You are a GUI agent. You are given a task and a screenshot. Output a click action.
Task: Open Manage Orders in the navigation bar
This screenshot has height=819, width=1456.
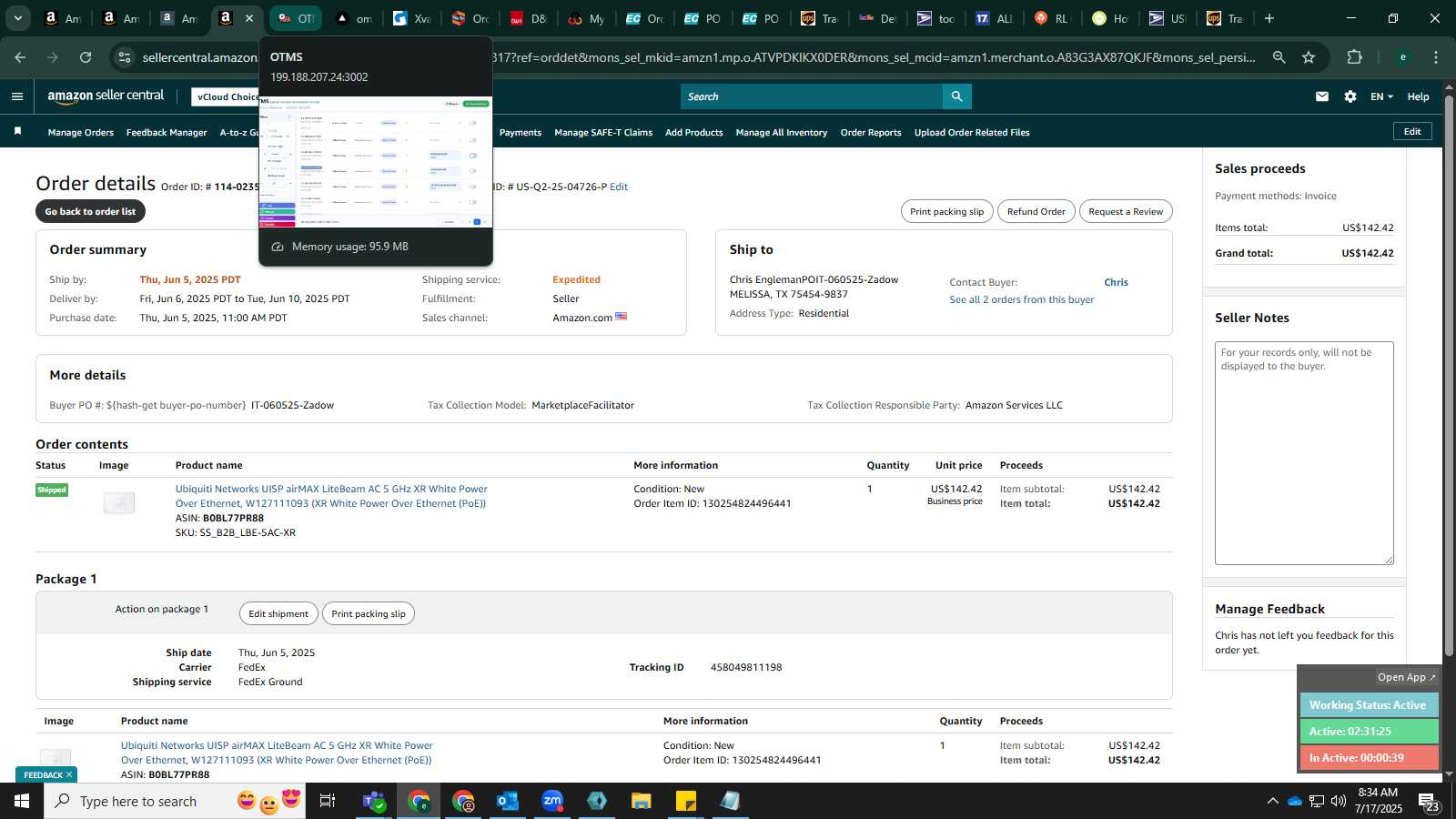click(x=81, y=132)
